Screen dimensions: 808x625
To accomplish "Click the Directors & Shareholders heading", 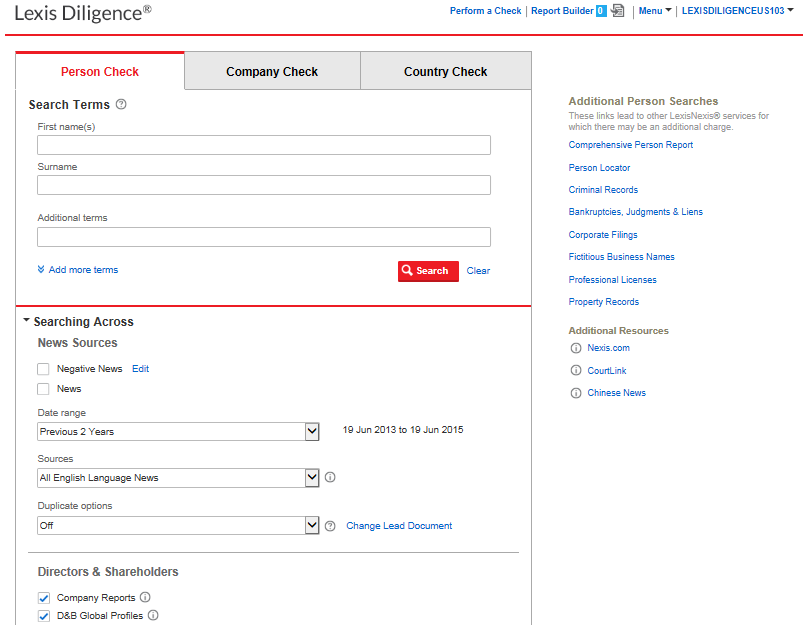I will tap(108, 571).
